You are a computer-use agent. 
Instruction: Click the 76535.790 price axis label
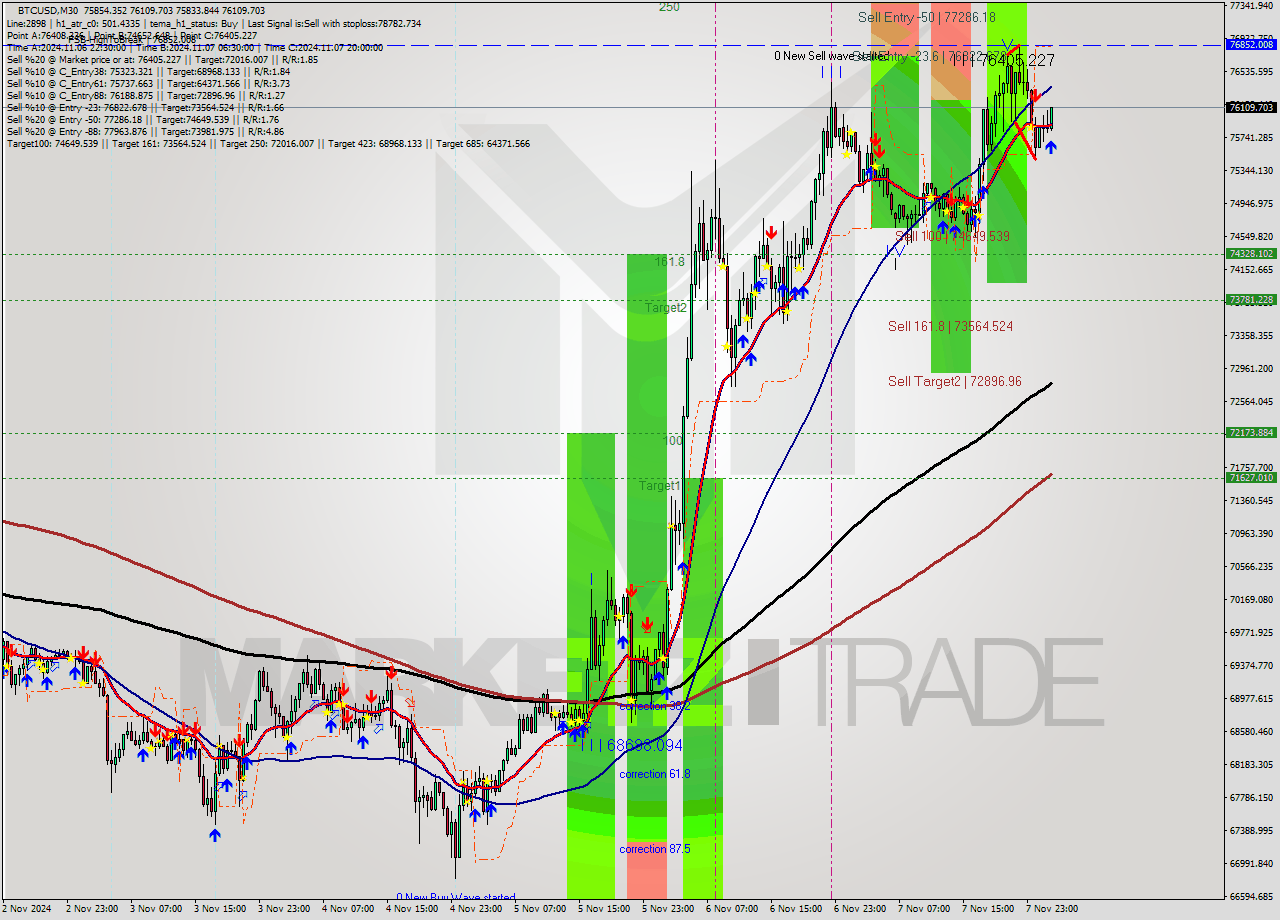[1251, 72]
